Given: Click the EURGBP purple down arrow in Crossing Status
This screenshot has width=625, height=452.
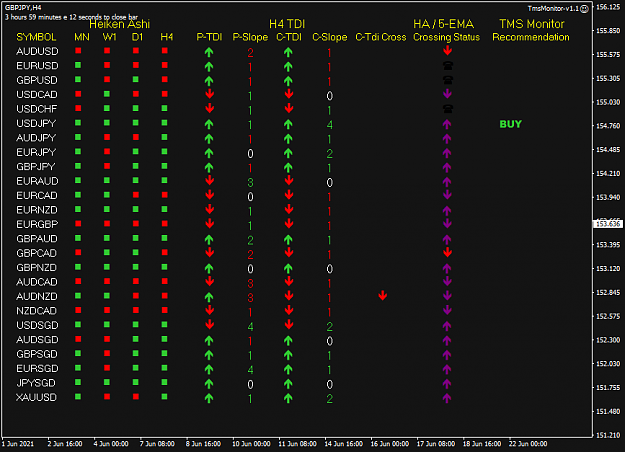Looking at the screenshot, I should 447,224.
